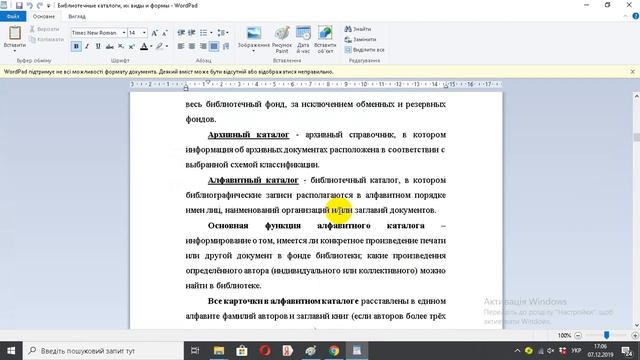This screenshot has width=640, height=360.
Task: Expand the bullet list style dropdown
Action: 211,33
